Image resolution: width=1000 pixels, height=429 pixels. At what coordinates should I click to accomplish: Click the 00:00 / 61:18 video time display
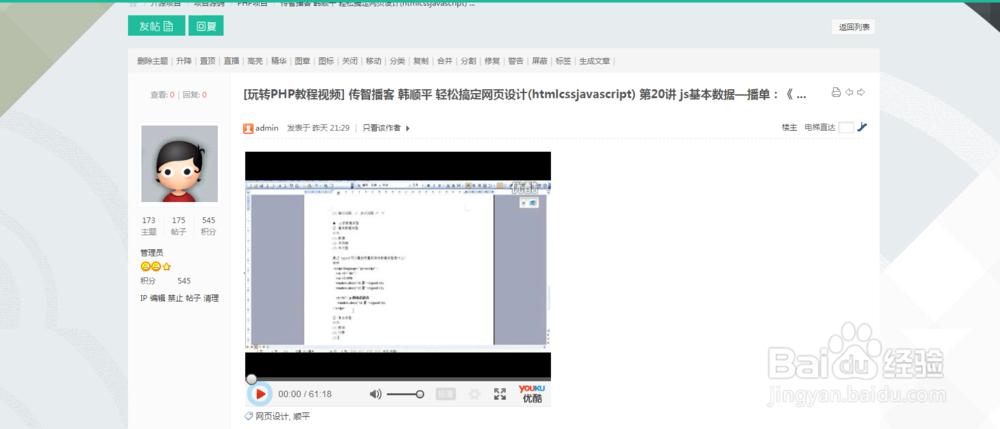(305, 394)
